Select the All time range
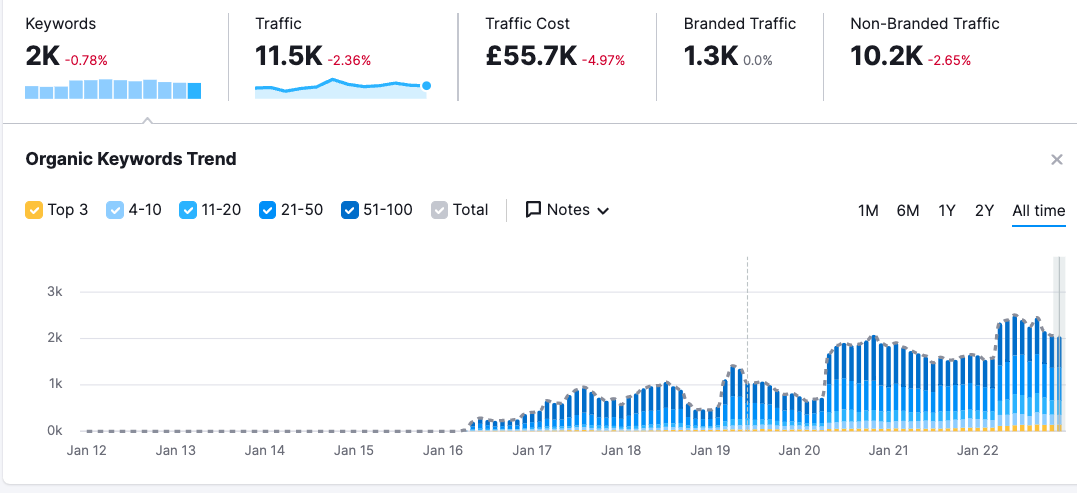The image size is (1077, 493). click(1039, 211)
